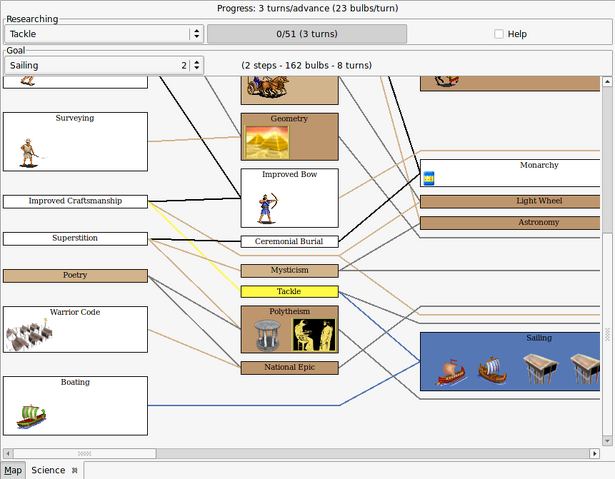Select the Superstition technology node
This screenshot has width=615, height=479.
pos(75,239)
